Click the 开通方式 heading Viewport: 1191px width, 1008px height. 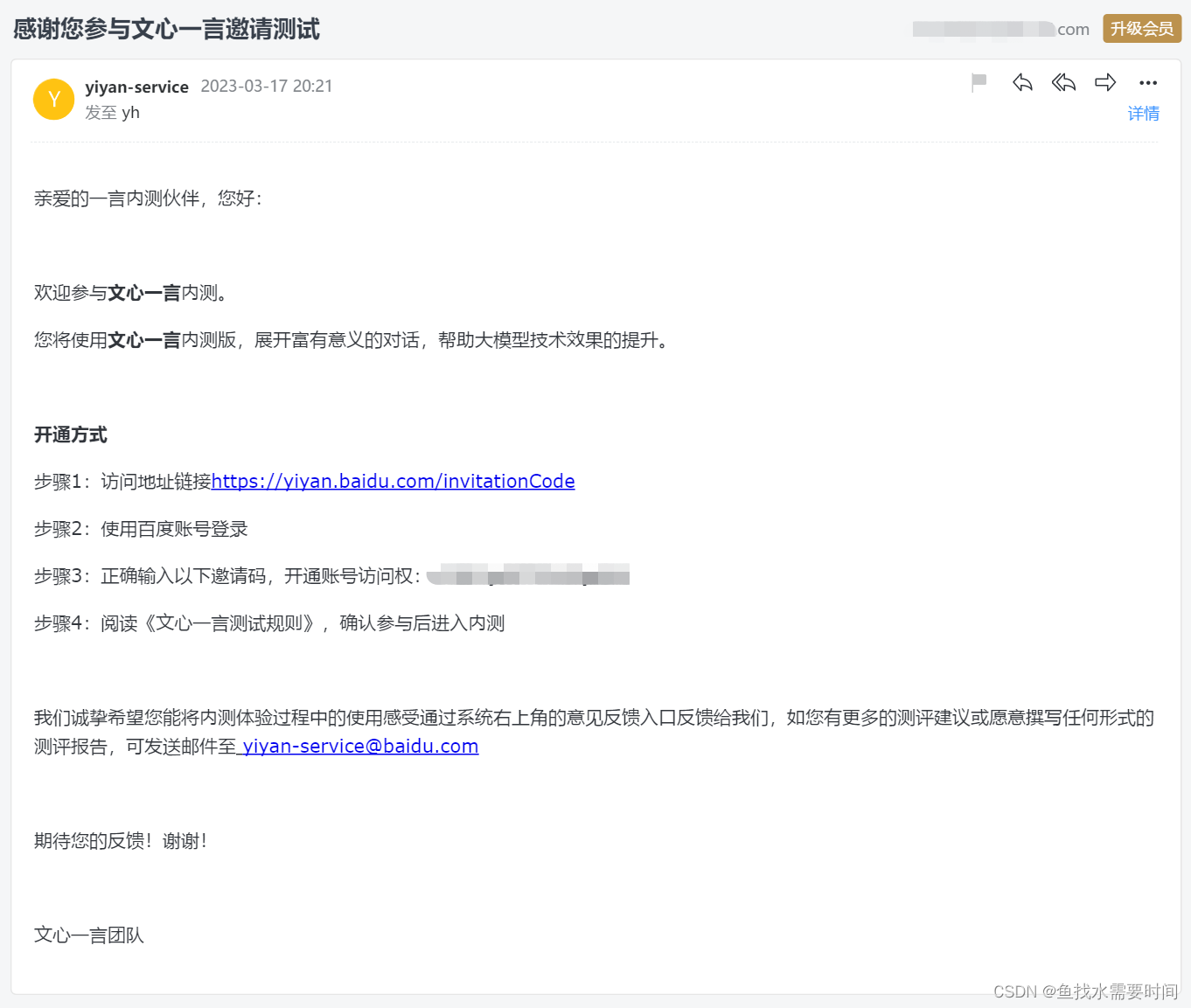click(x=71, y=434)
